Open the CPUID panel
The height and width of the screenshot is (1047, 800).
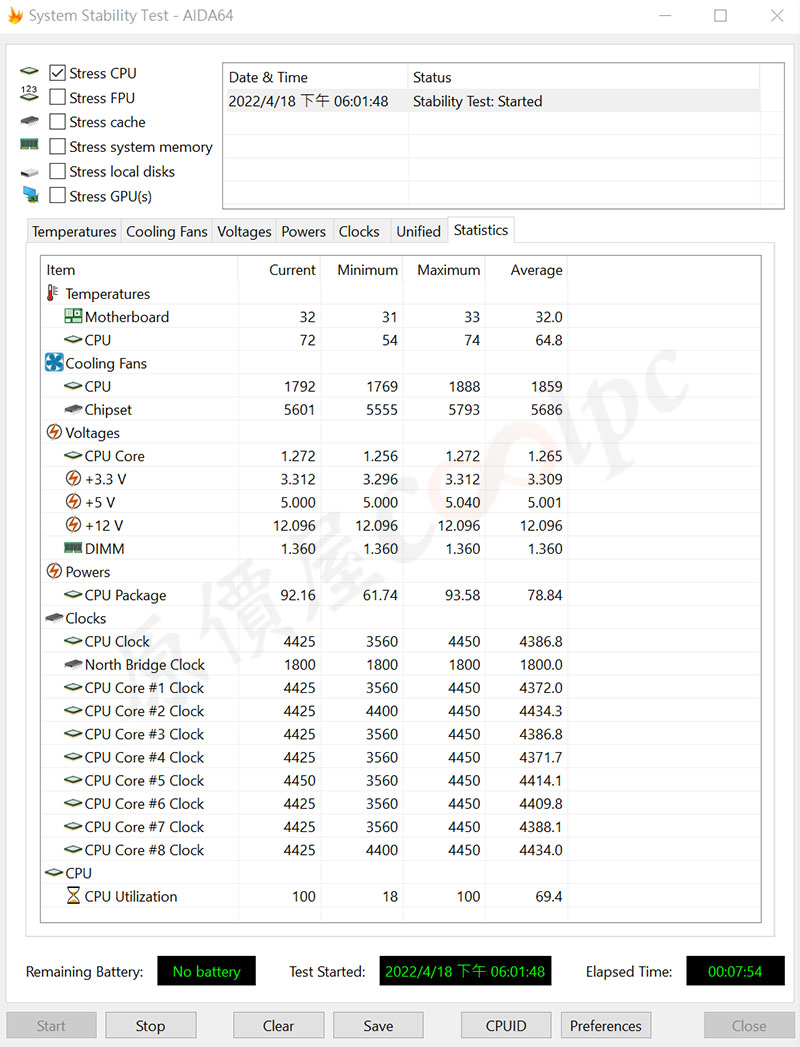pos(506,1026)
